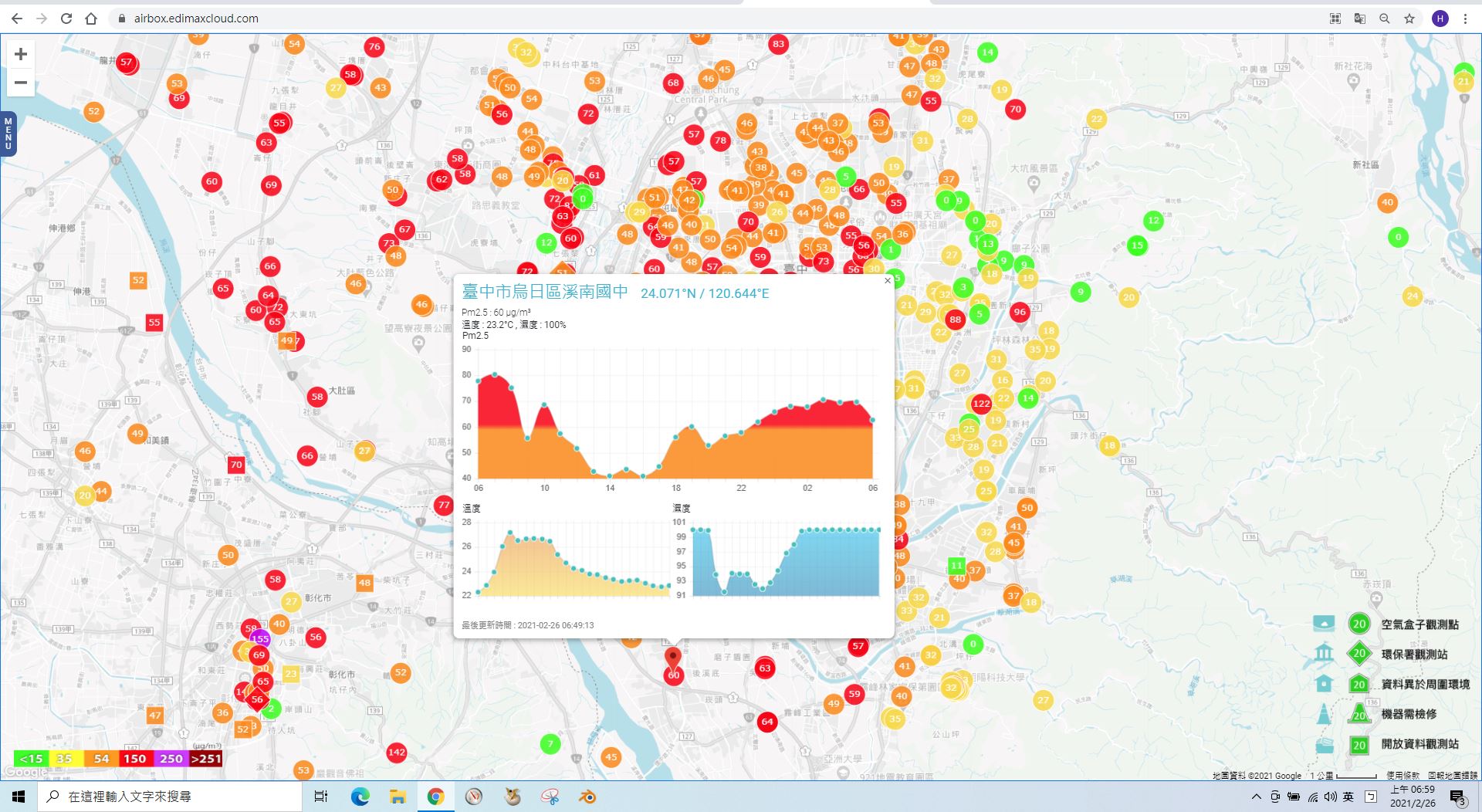Screen dimensions: 1482x812
Task: Click the green square legend marker for 開放資料觀測站
Action: pos(1359,745)
